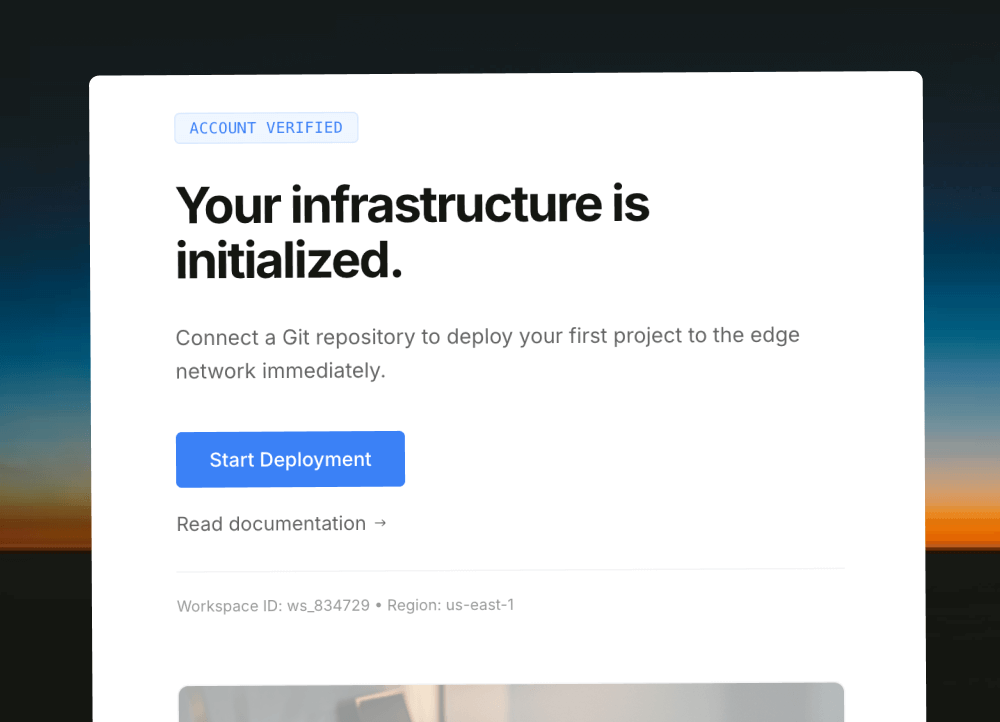
Task: Click the ACCOUNT VERIFIED status badge
Action: click(x=266, y=127)
